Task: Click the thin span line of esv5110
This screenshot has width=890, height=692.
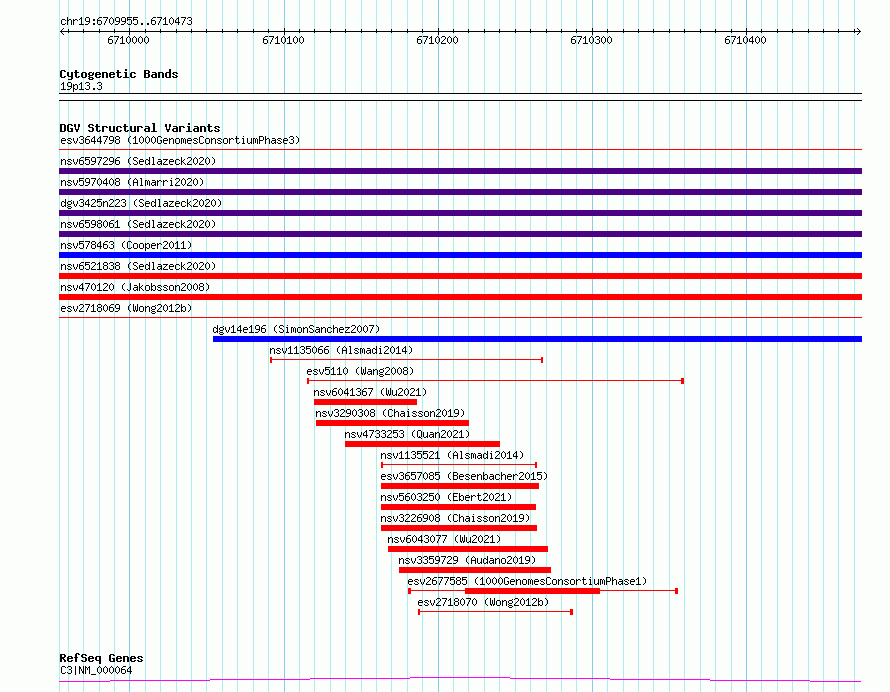Action: (x=495, y=381)
